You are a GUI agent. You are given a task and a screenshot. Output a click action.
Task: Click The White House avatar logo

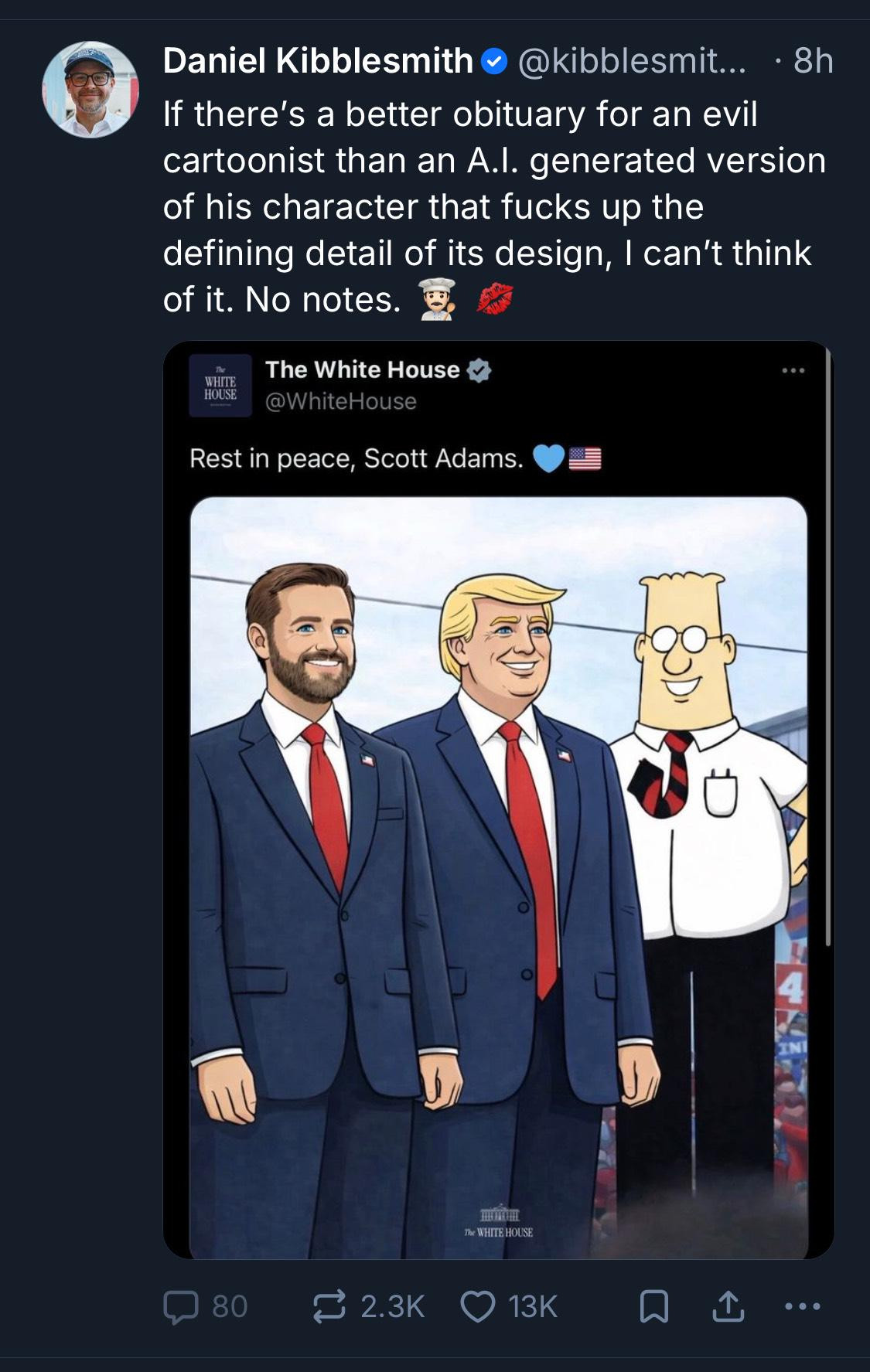point(220,386)
